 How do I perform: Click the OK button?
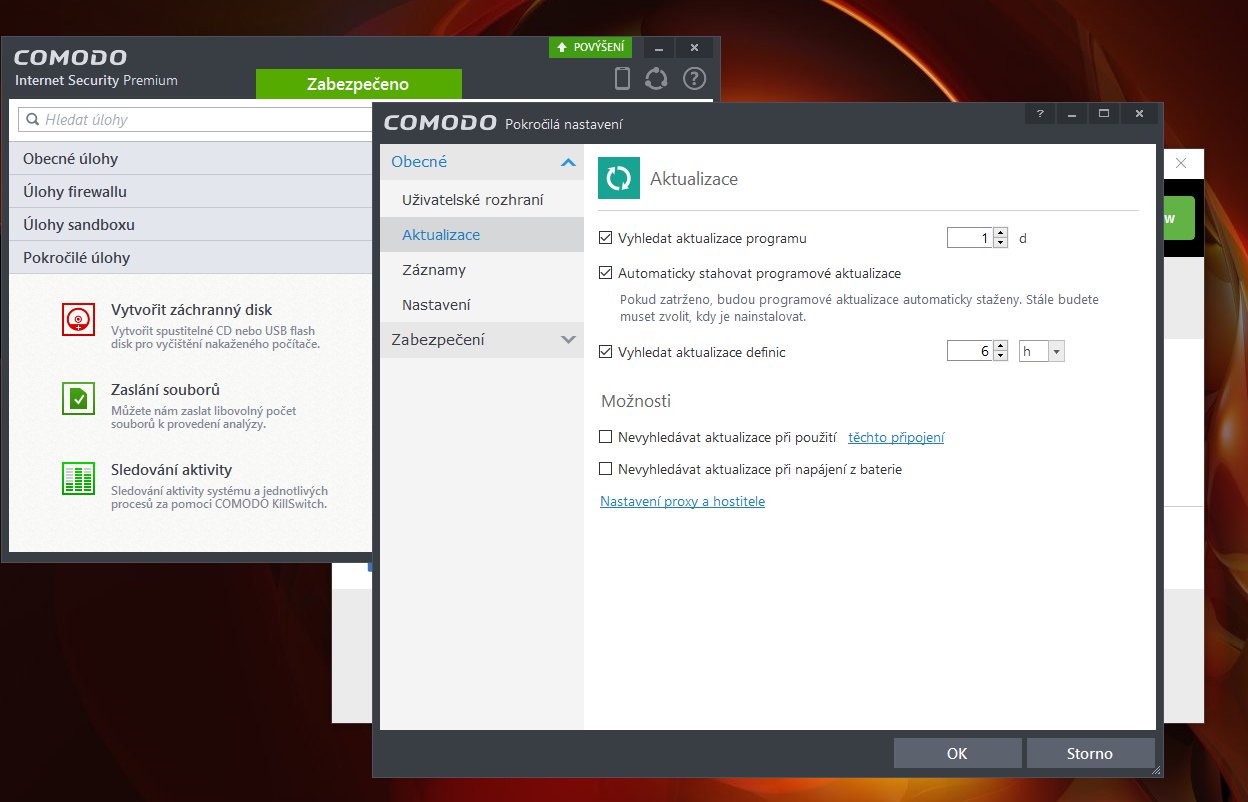(x=957, y=754)
